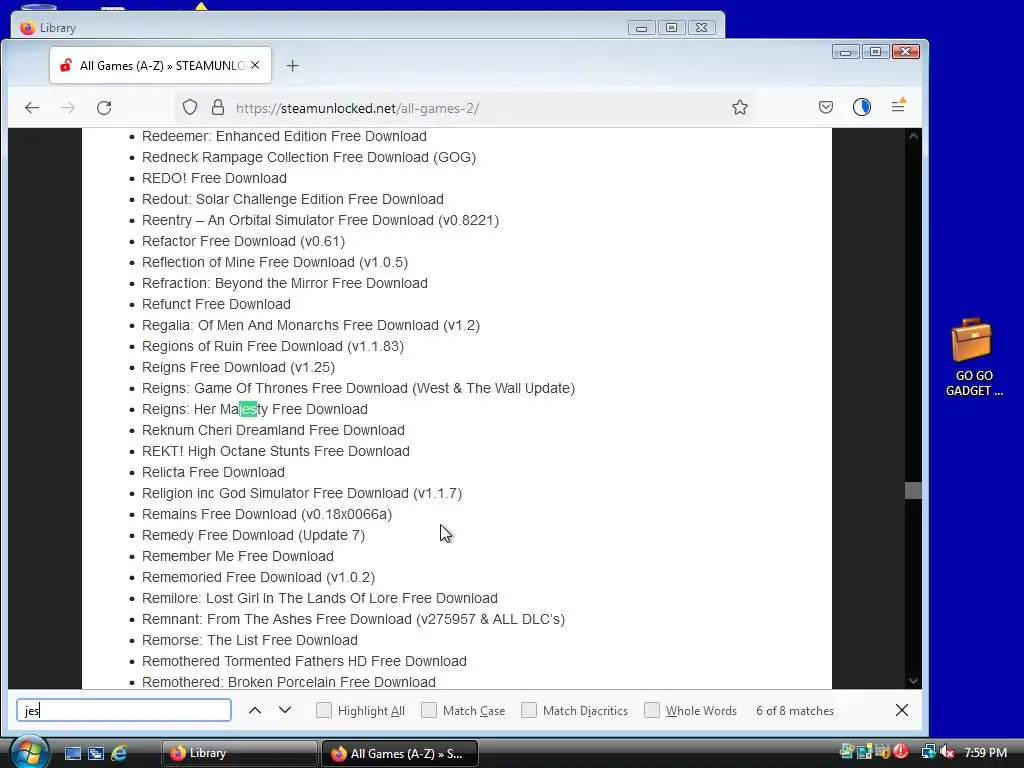Close the find bar
The width and height of the screenshot is (1024, 768).
(x=902, y=711)
